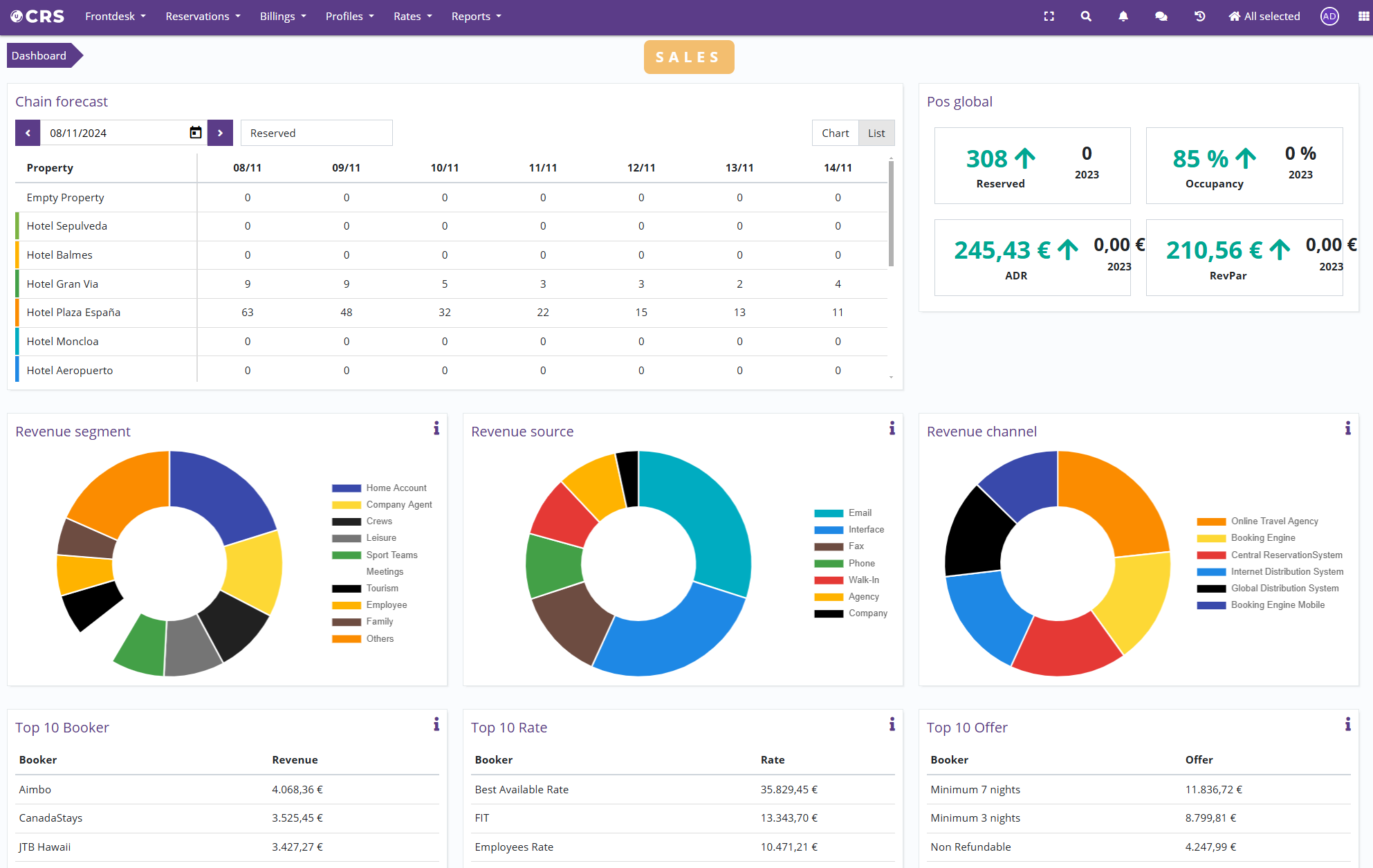Image resolution: width=1373 pixels, height=868 pixels.
Task: Open the chat messages icon
Action: click(x=1161, y=17)
